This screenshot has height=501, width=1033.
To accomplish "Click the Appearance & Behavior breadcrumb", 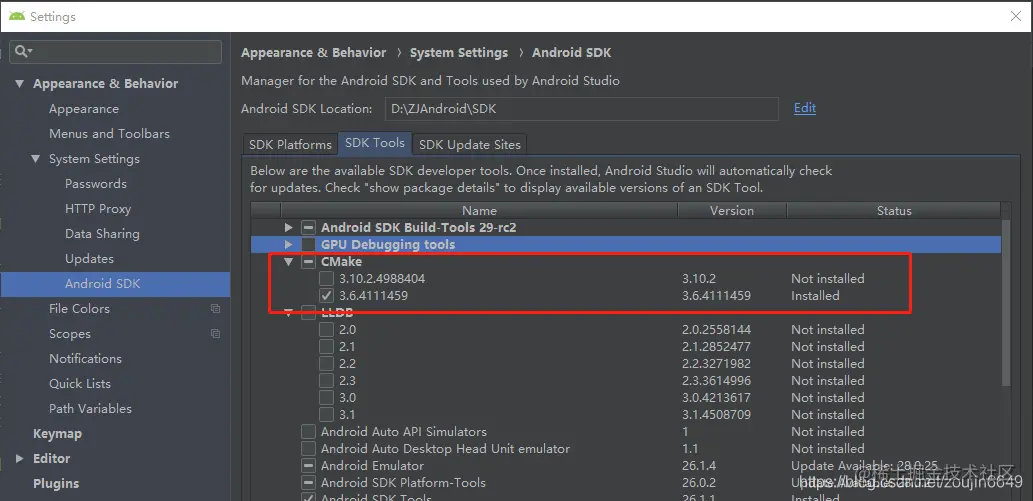I will click(x=314, y=53).
